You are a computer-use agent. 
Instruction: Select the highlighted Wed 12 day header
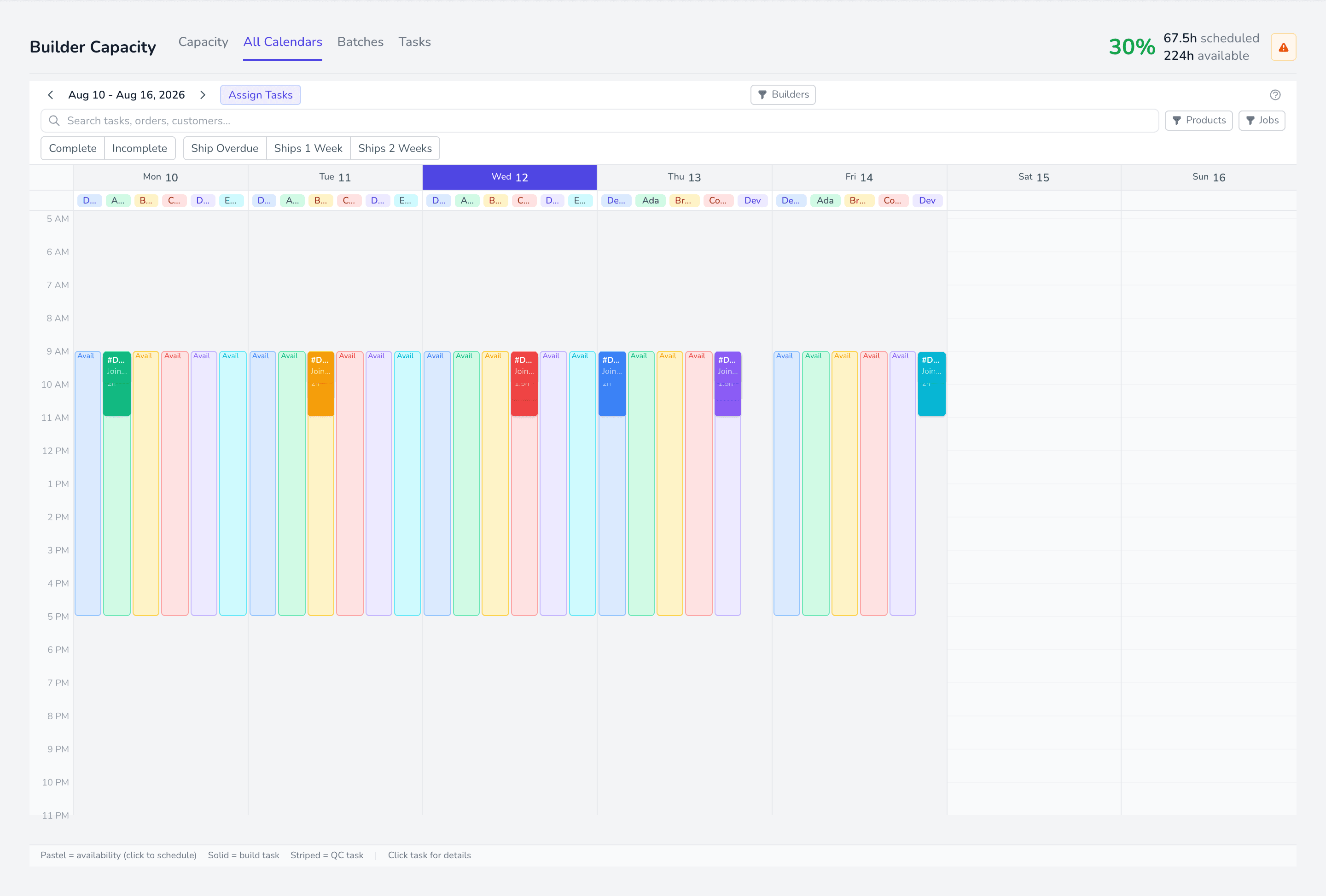(x=510, y=177)
